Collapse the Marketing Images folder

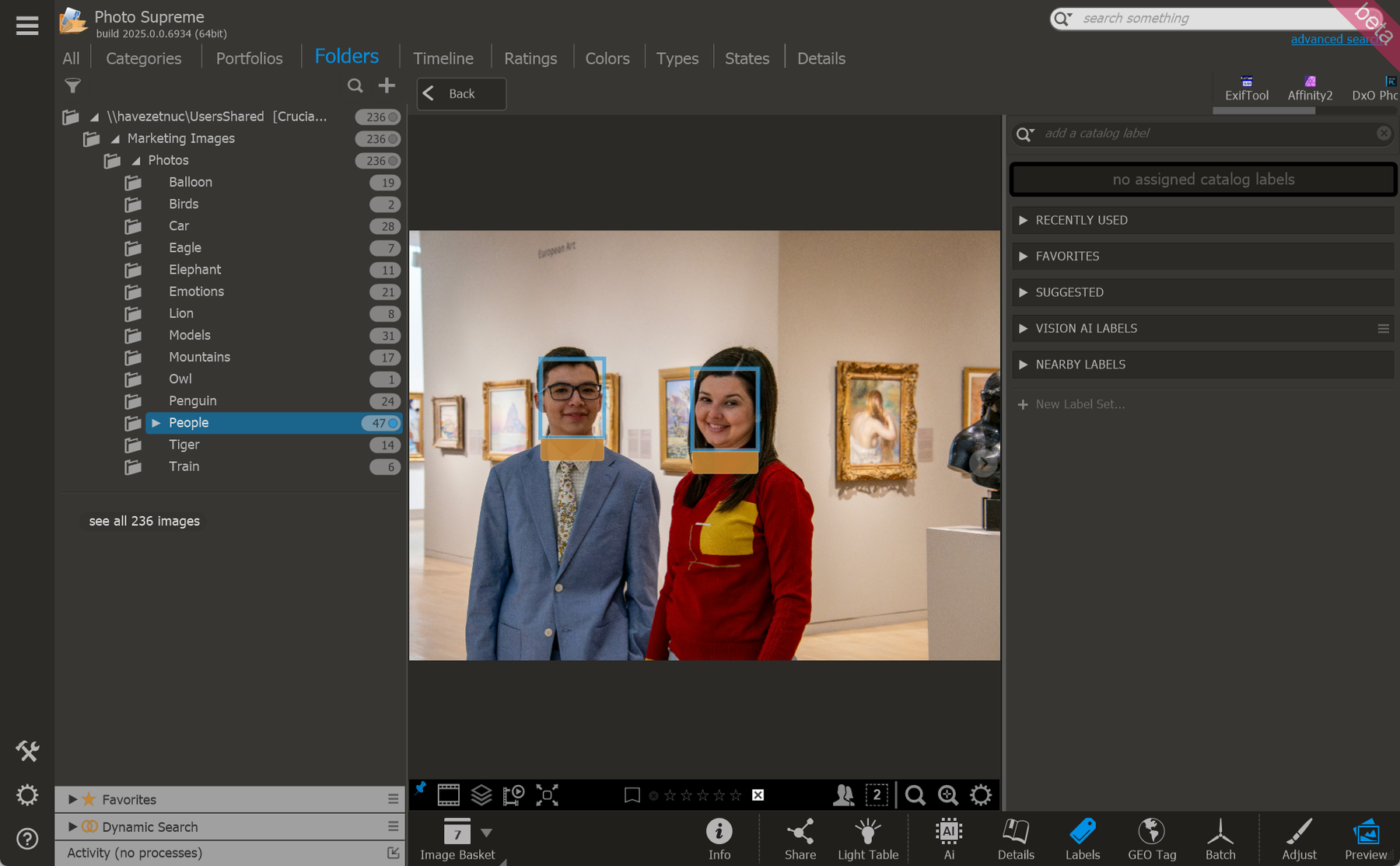click(115, 139)
